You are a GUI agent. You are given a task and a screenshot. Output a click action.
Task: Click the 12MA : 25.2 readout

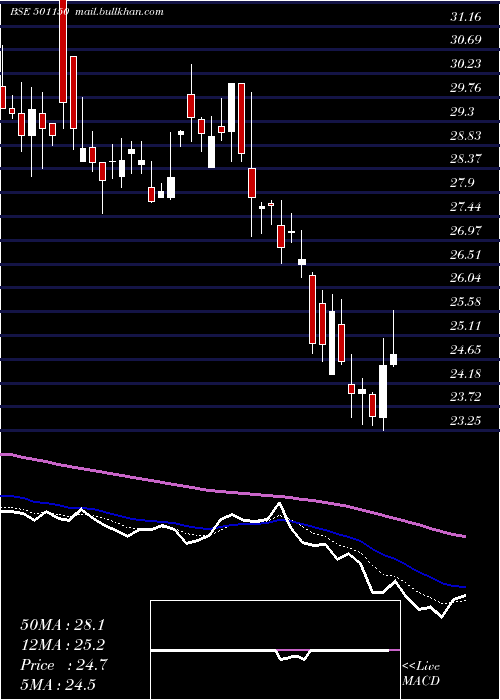click(62, 645)
